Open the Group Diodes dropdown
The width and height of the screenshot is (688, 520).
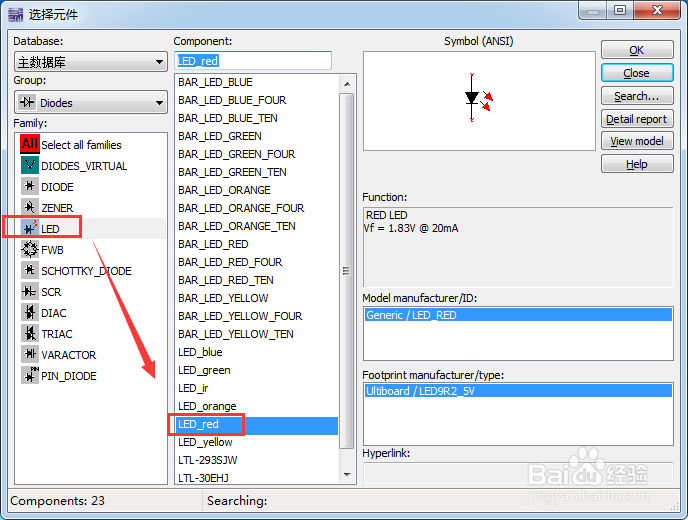[x=91, y=103]
